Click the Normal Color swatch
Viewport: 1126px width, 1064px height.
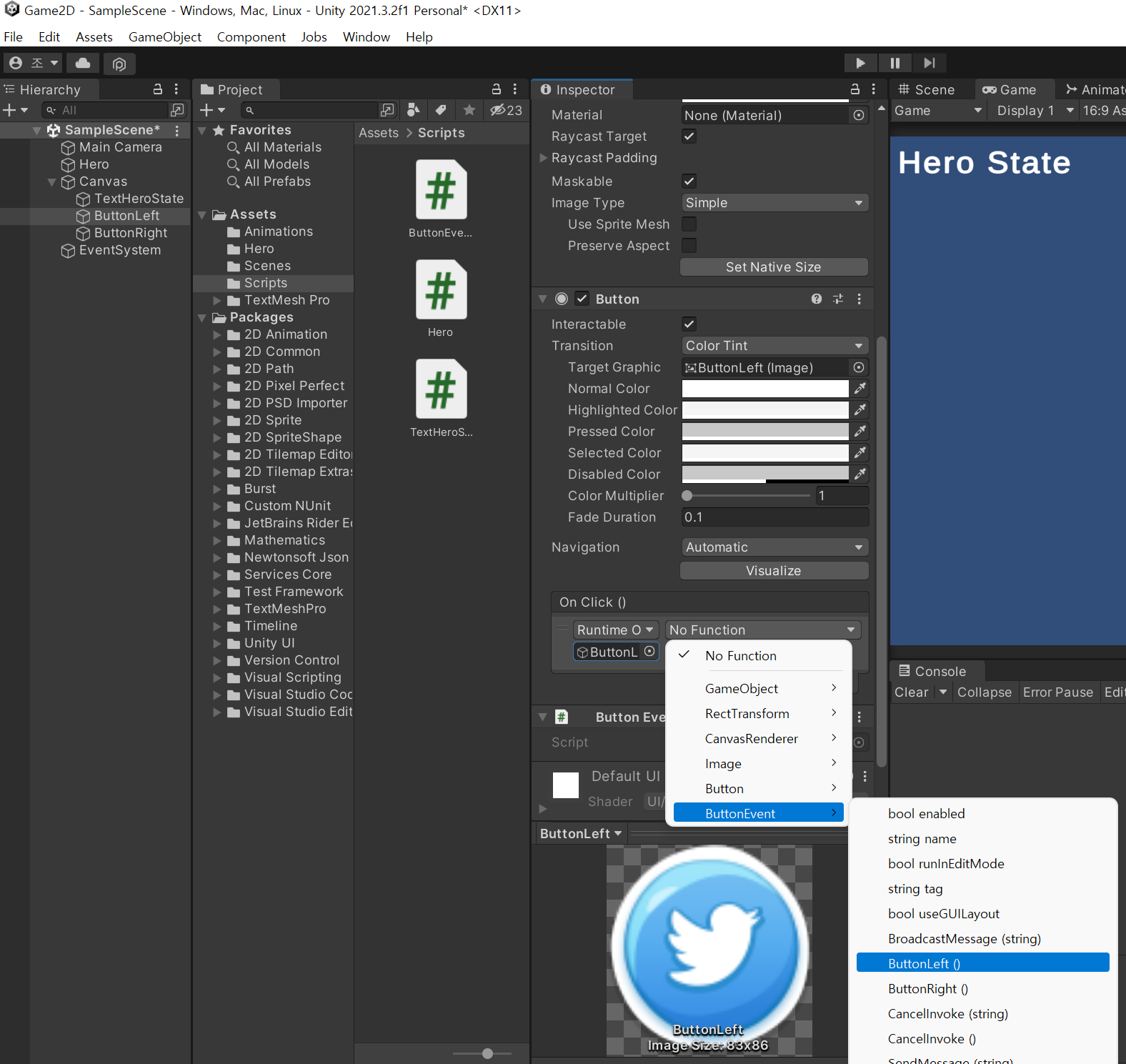tap(765, 388)
